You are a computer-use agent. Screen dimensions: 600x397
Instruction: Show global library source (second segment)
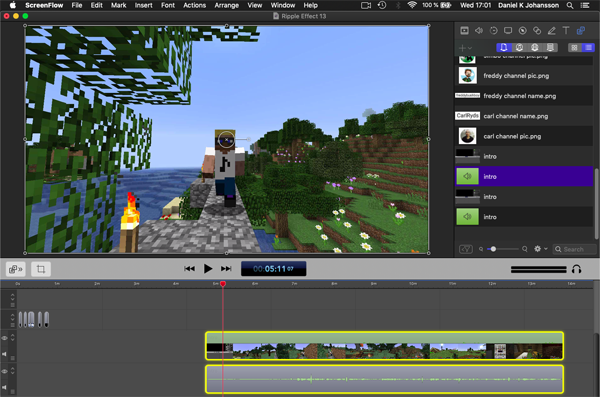tap(519, 47)
